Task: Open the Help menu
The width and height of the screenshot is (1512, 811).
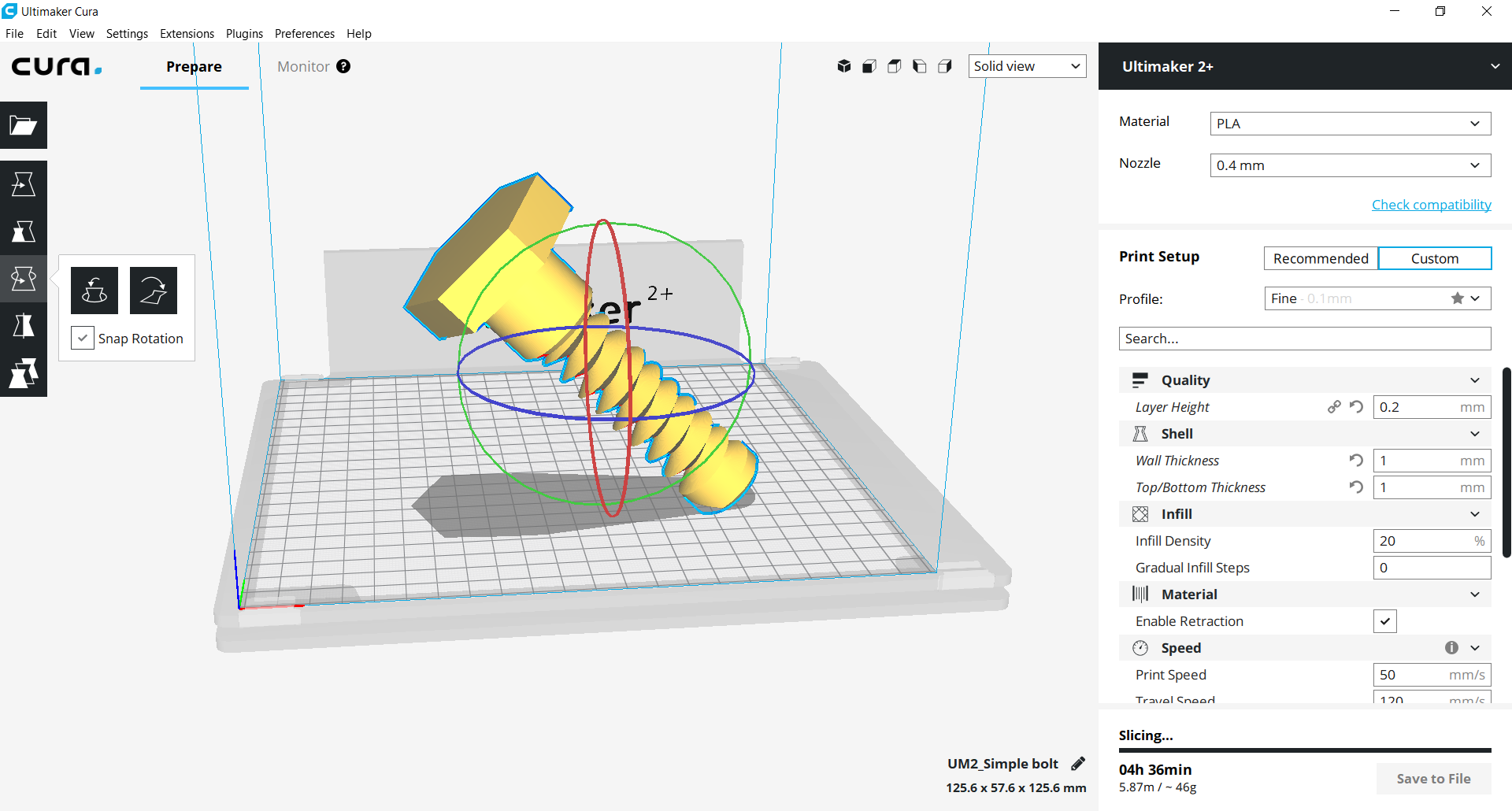Action: click(x=359, y=34)
